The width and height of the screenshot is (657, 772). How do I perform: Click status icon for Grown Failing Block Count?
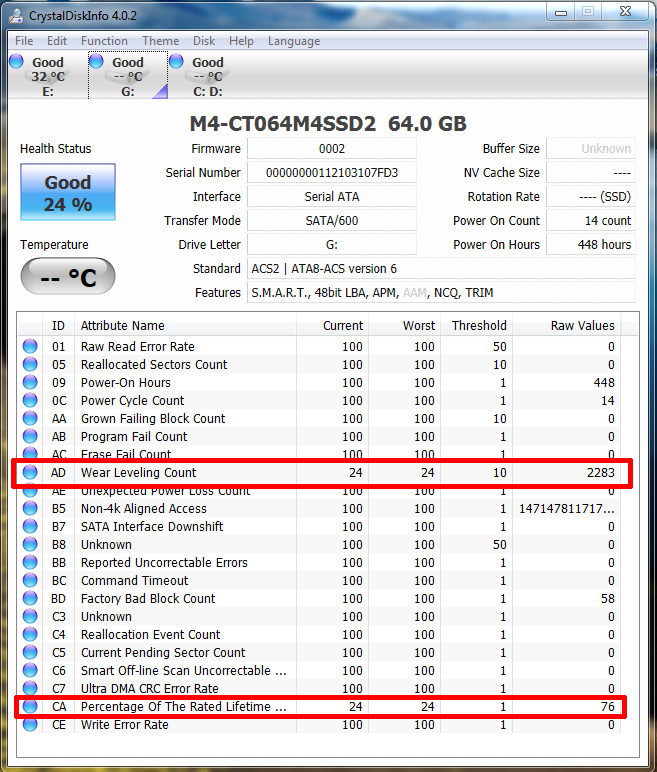pos(30,418)
